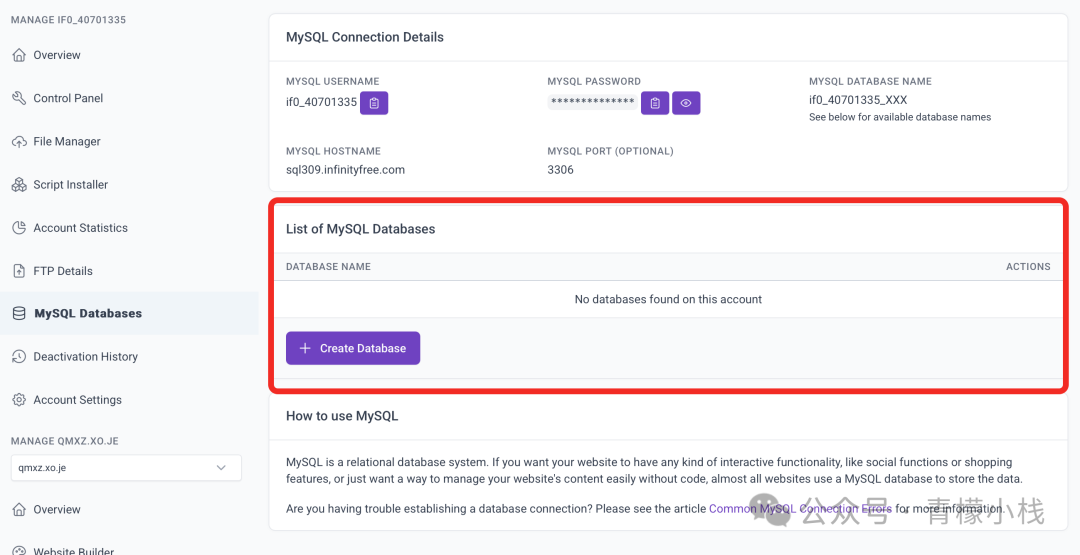Open the qmxz.xo.je domain dropdown

pos(126,468)
